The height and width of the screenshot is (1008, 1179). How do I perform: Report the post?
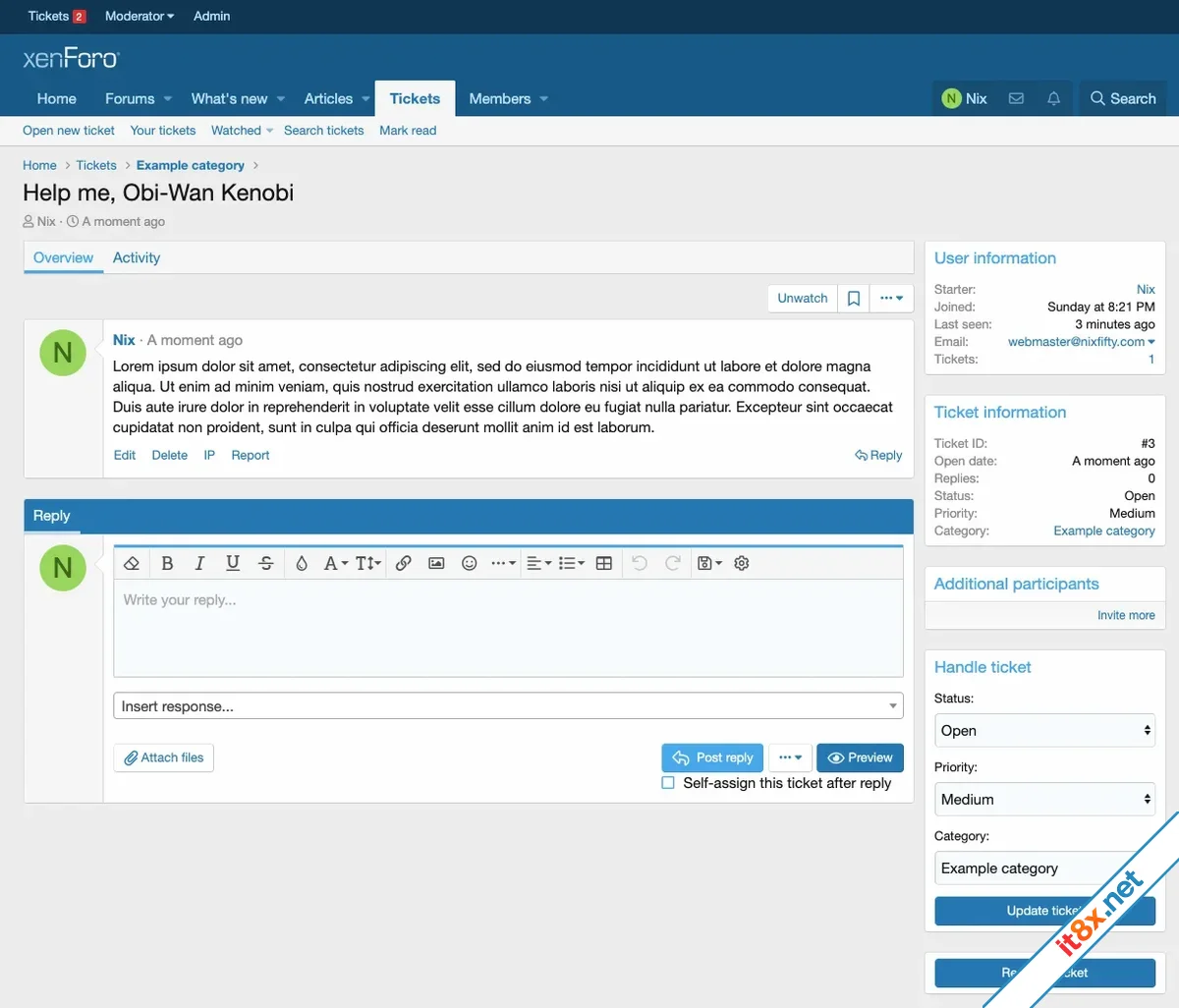pos(251,455)
